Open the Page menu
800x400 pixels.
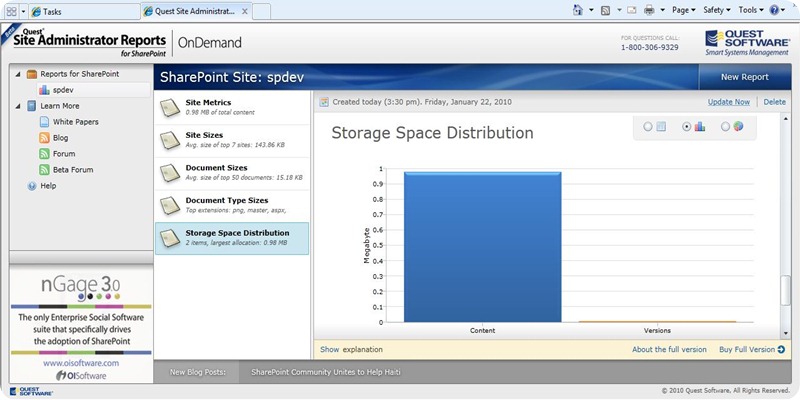pyautogui.click(x=684, y=10)
